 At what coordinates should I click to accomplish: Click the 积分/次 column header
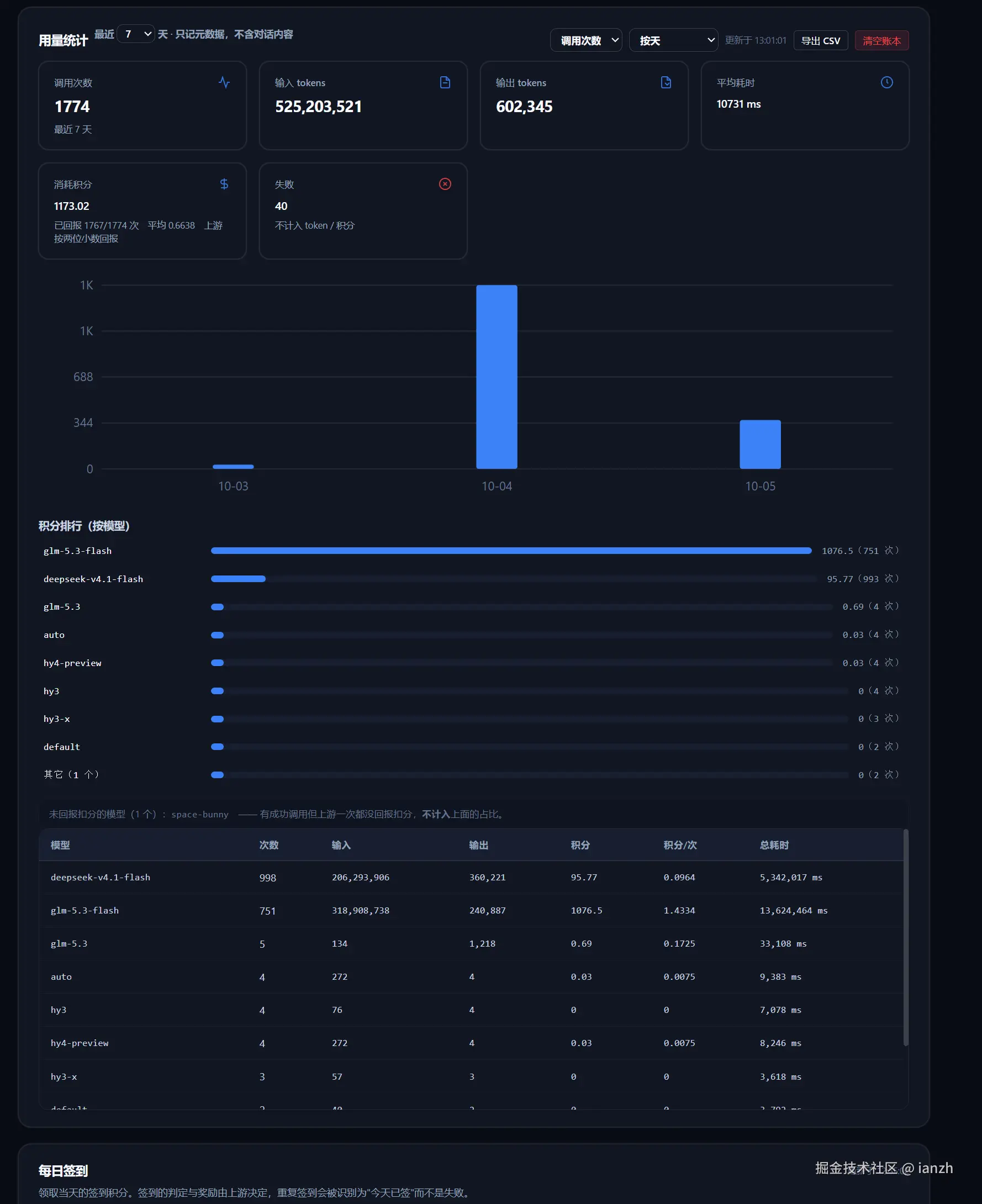(x=680, y=845)
